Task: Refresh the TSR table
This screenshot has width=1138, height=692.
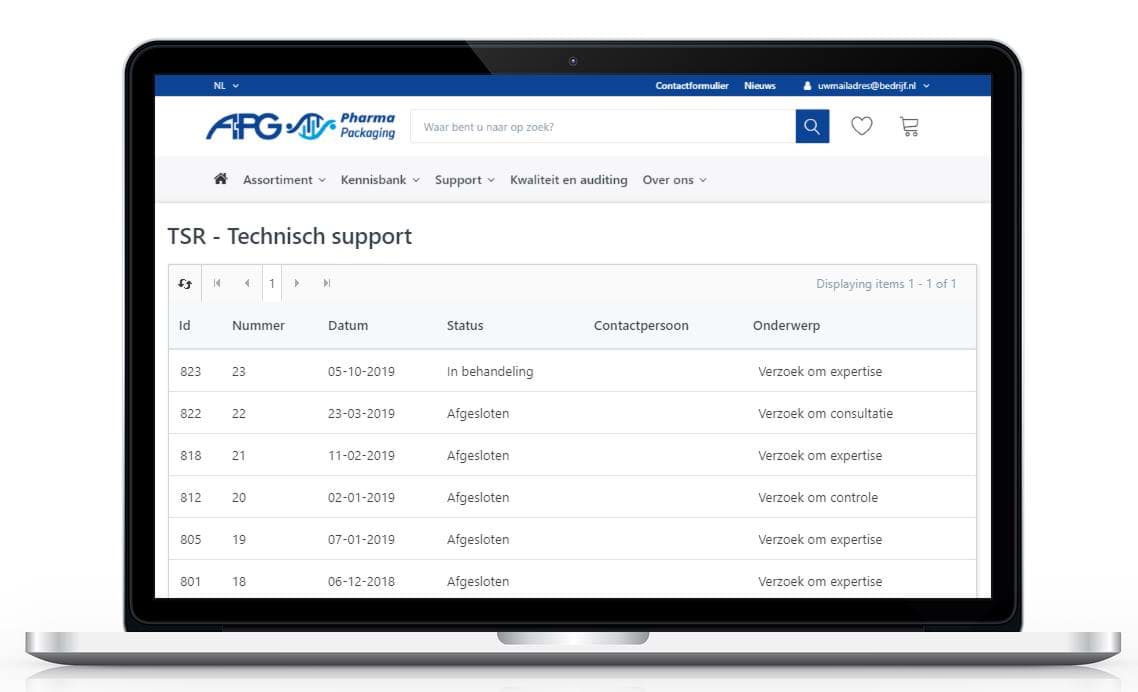Action: click(185, 284)
